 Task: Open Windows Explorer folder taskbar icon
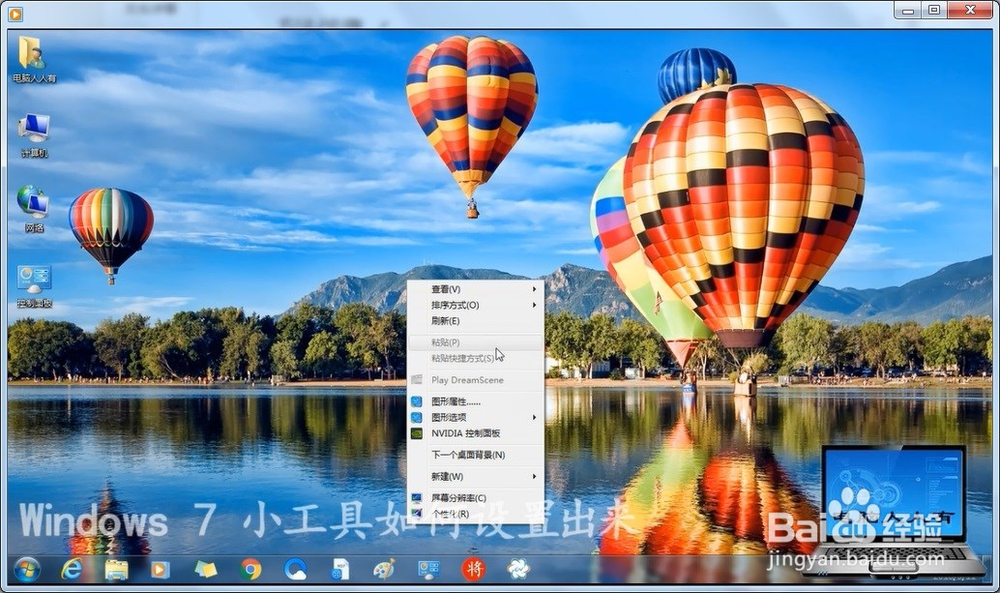point(116,569)
